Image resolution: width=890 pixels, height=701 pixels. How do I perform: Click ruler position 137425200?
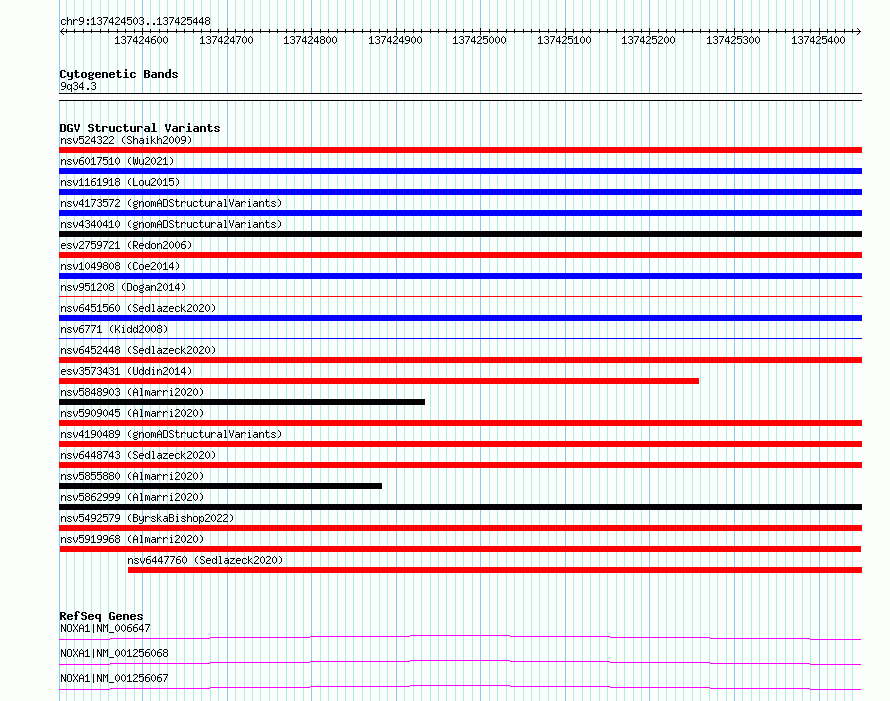648,40
